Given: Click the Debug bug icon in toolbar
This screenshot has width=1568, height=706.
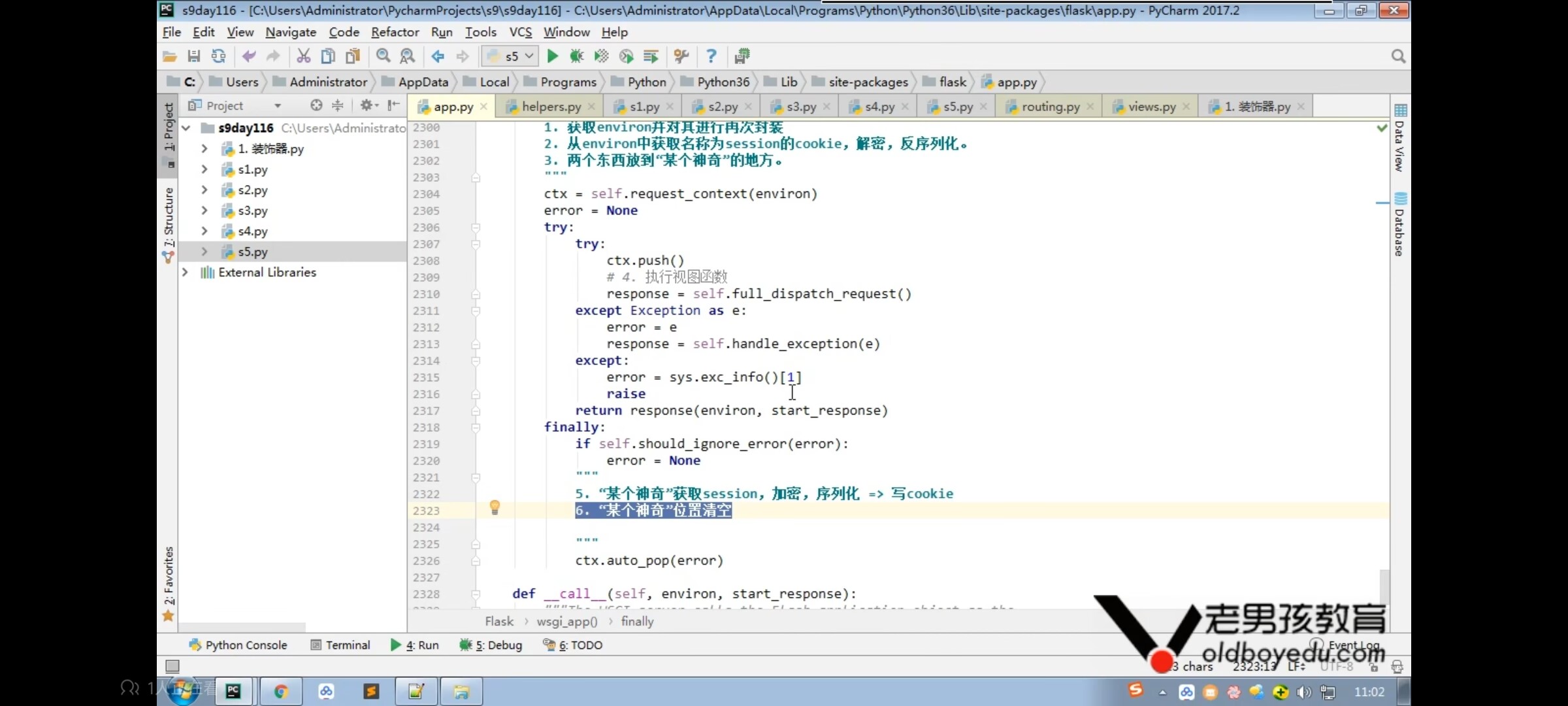Looking at the screenshot, I should pyautogui.click(x=576, y=56).
